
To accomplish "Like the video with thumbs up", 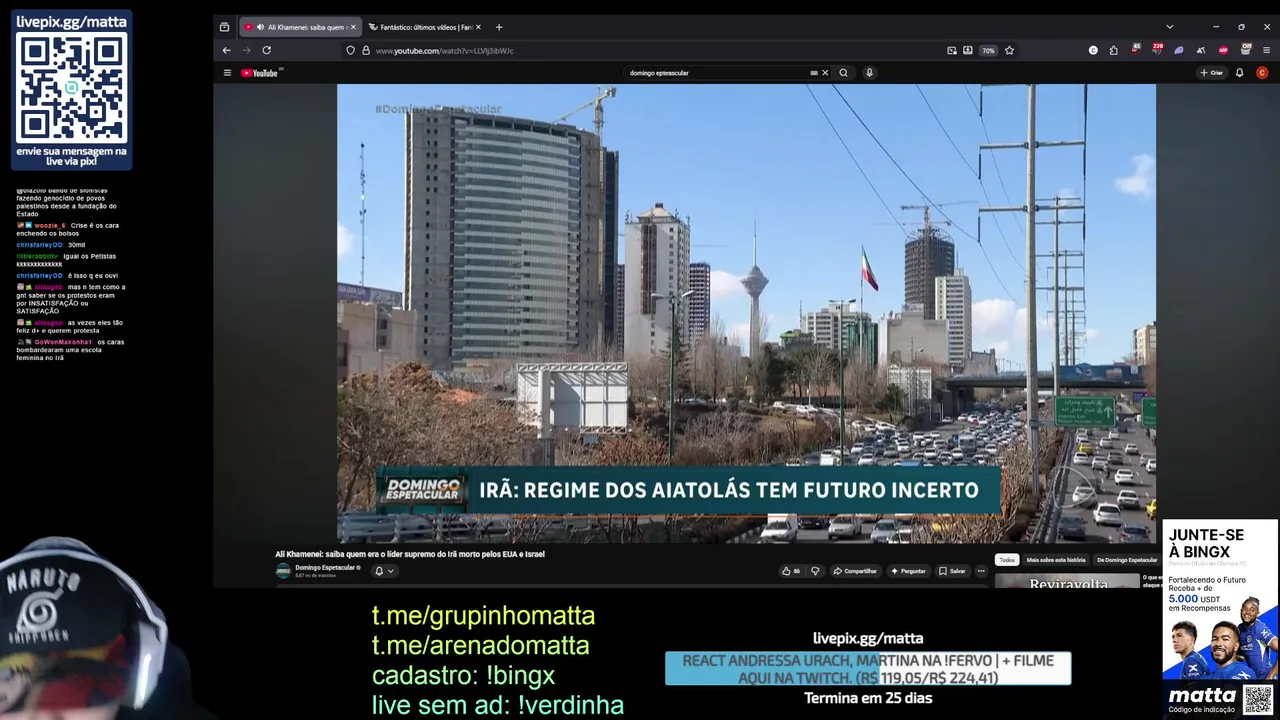I will tap(790, 571).
